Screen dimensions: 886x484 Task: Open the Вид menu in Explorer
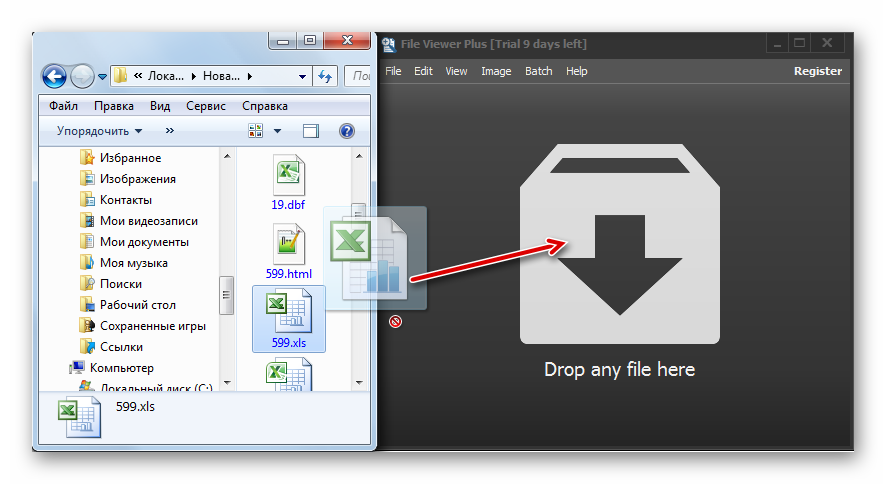coord(160,106)
